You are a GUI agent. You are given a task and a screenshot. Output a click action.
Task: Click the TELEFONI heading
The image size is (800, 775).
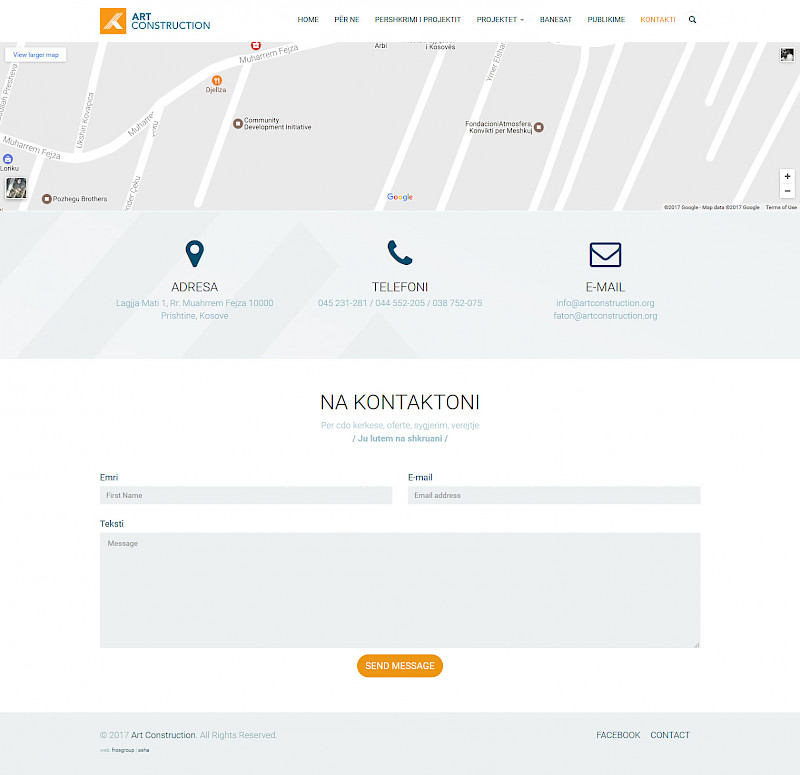tap(400, 287)
